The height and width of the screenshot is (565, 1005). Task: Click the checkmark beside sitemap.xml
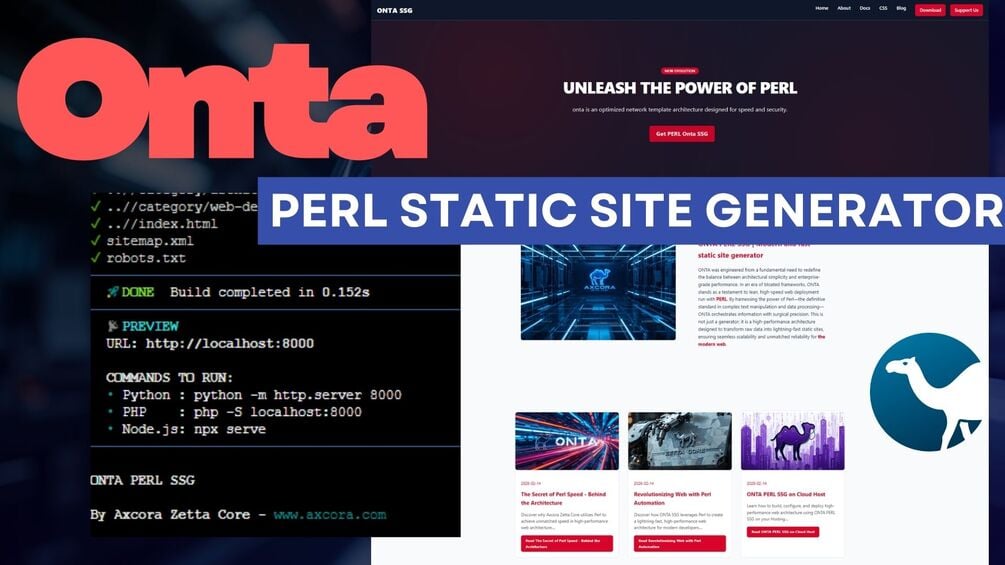point(96,241)
